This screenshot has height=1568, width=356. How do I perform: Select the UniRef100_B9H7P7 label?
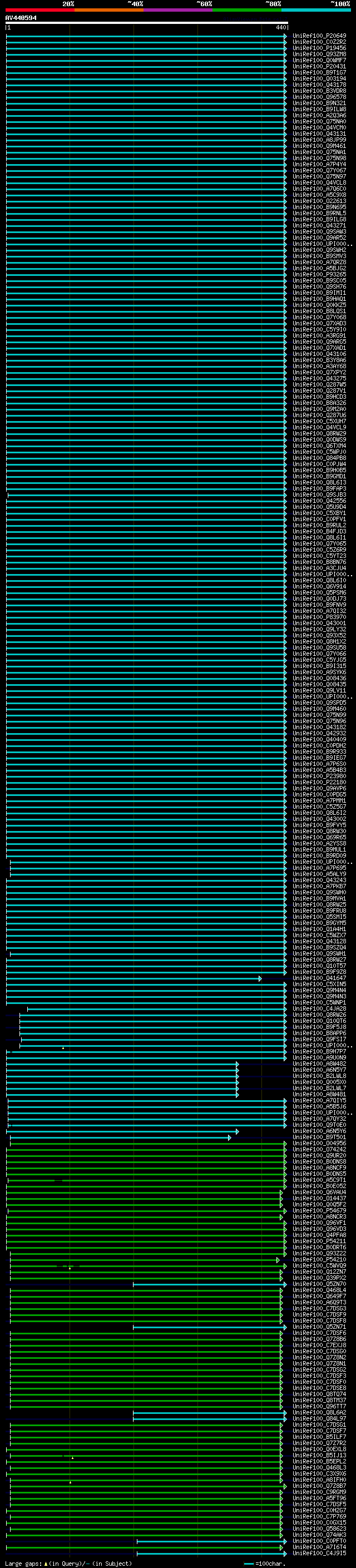[319, 1051]
